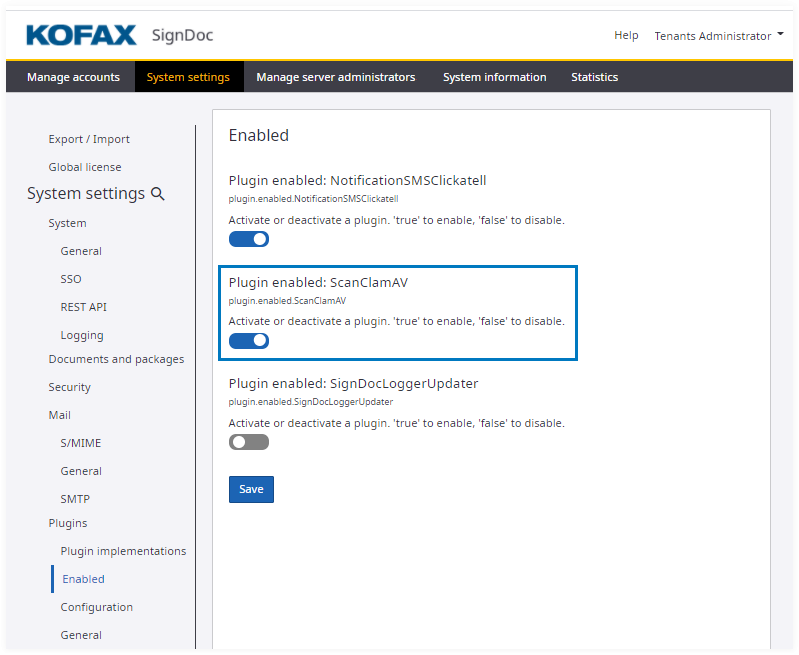
Task: Open the System information tab
Action: coord(494,77)
